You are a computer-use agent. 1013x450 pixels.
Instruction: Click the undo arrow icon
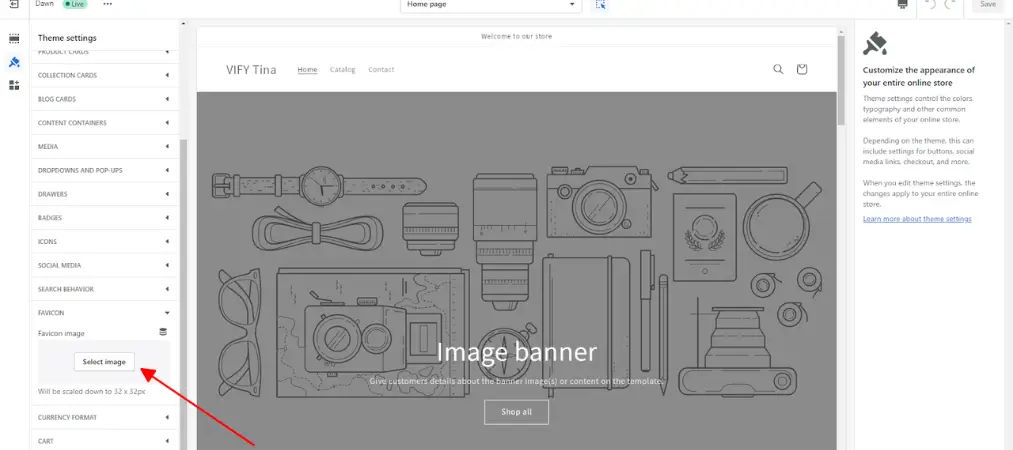(x=930, y=5)
